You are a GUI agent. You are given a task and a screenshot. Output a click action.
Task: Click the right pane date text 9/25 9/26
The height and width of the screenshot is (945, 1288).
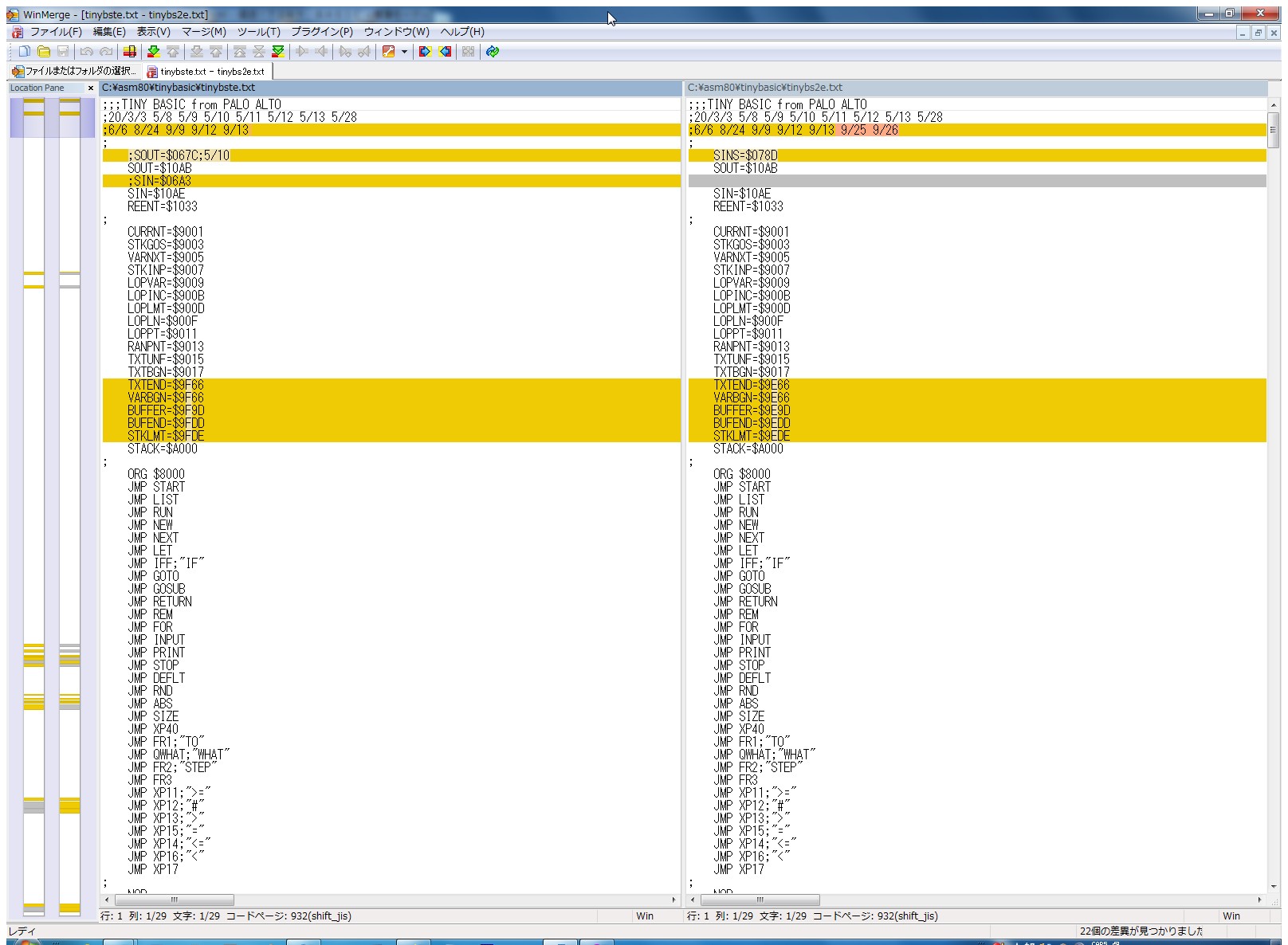[x=869, y=130]
